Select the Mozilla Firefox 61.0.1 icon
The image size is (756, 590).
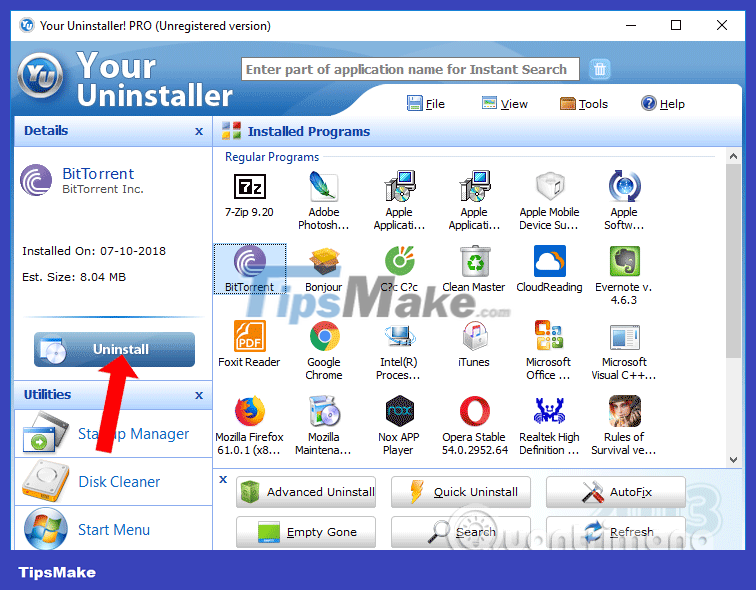tap(249, 411)
